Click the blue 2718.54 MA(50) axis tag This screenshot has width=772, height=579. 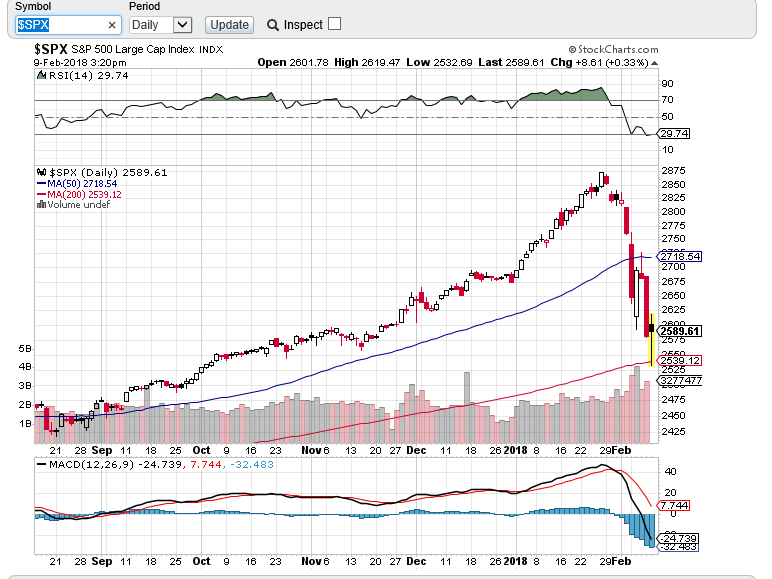point(679,257)
